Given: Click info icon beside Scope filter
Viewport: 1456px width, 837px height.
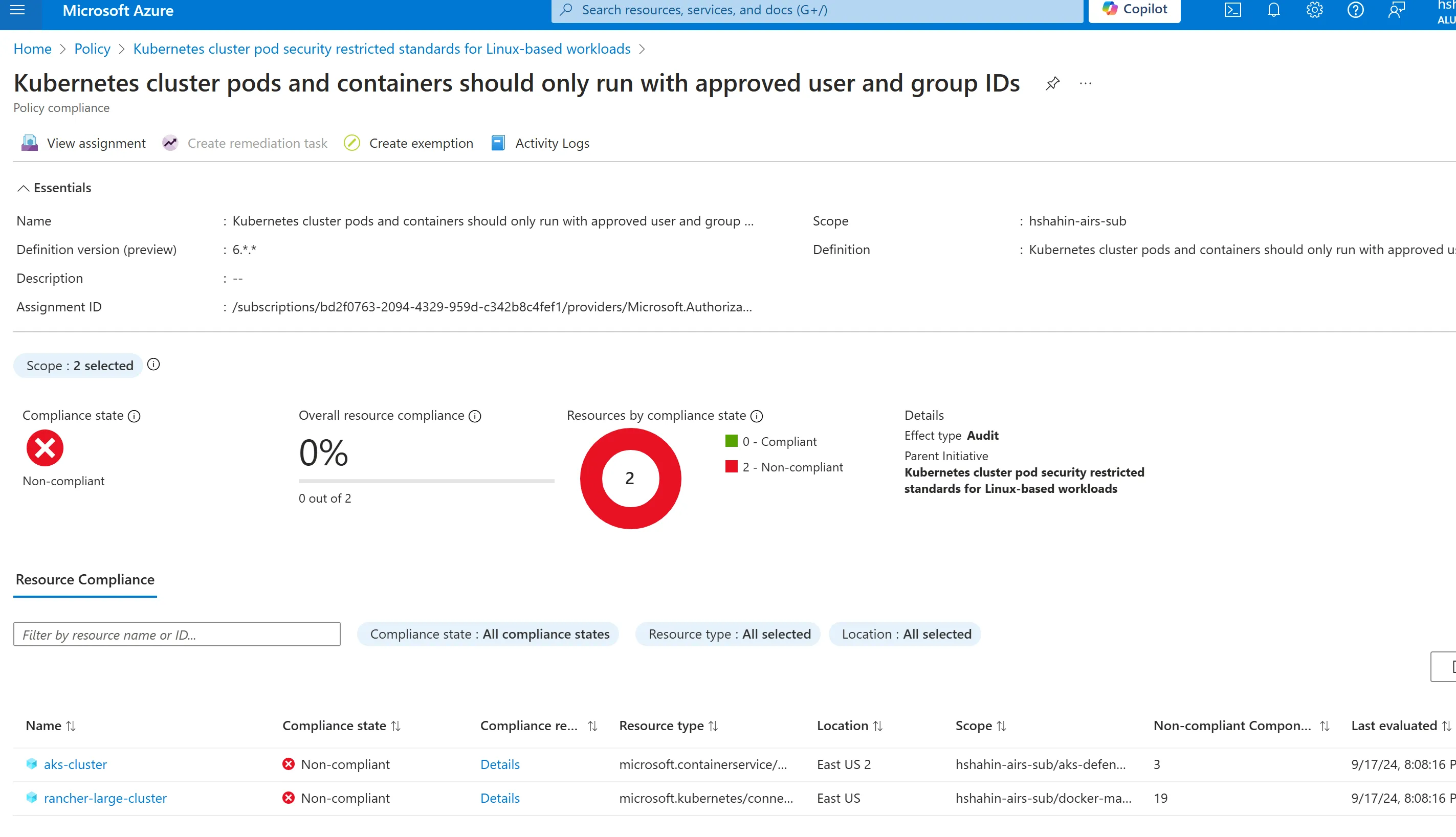Looking at the screenshot, I should [153, 365].
